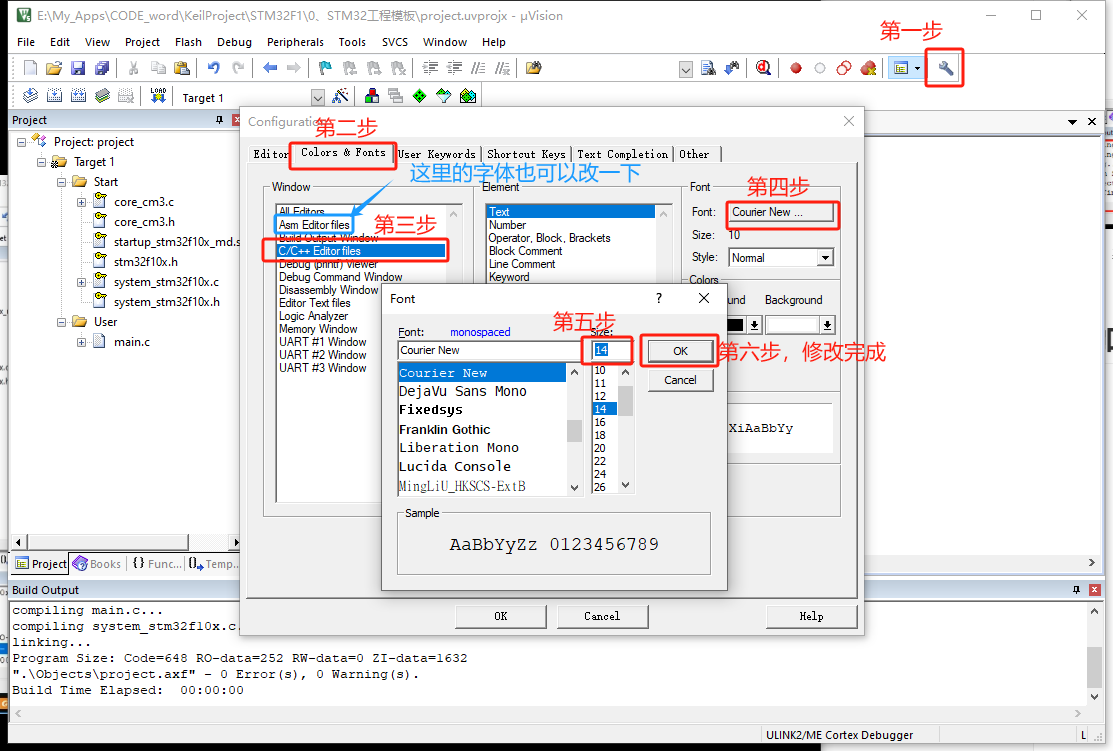The height and width of the screenshot is (751, 1113).
Task: Click OK at bottom of Configuration dialog
Action: pyautogui.click(x=500, y=616)
